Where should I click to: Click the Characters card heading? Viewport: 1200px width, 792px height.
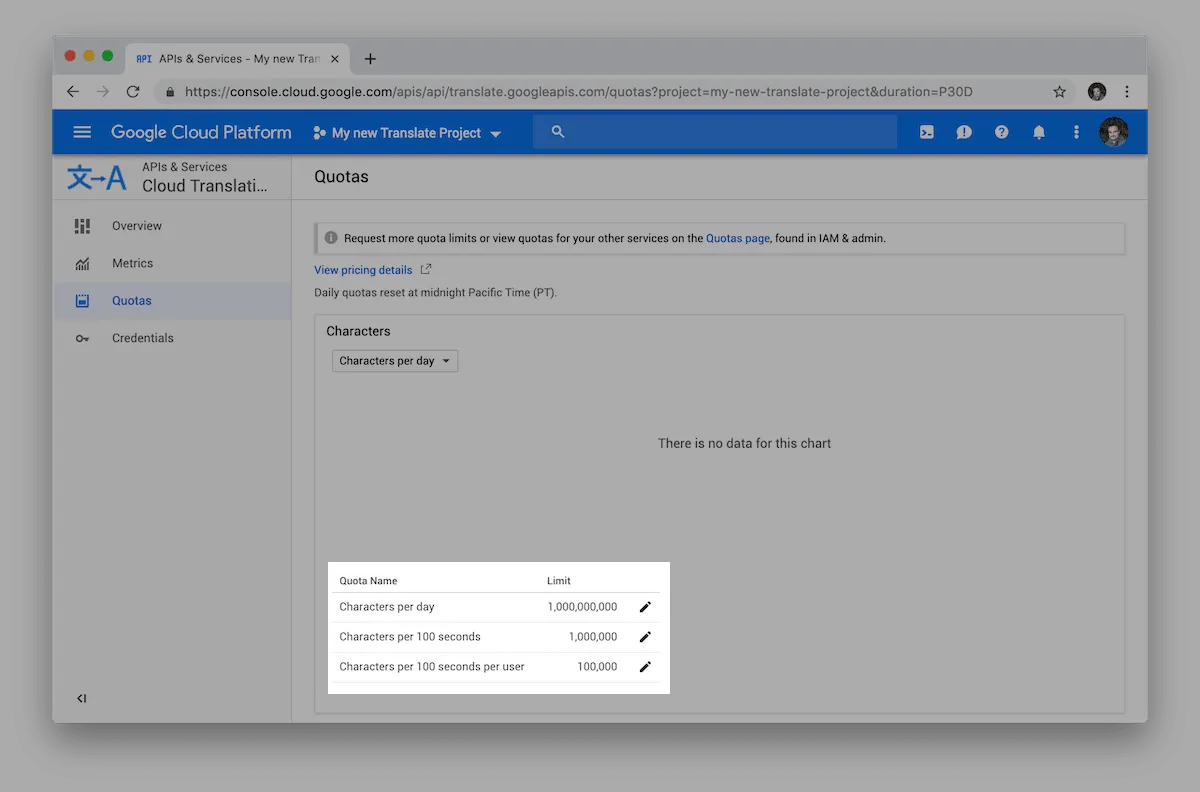358,331
